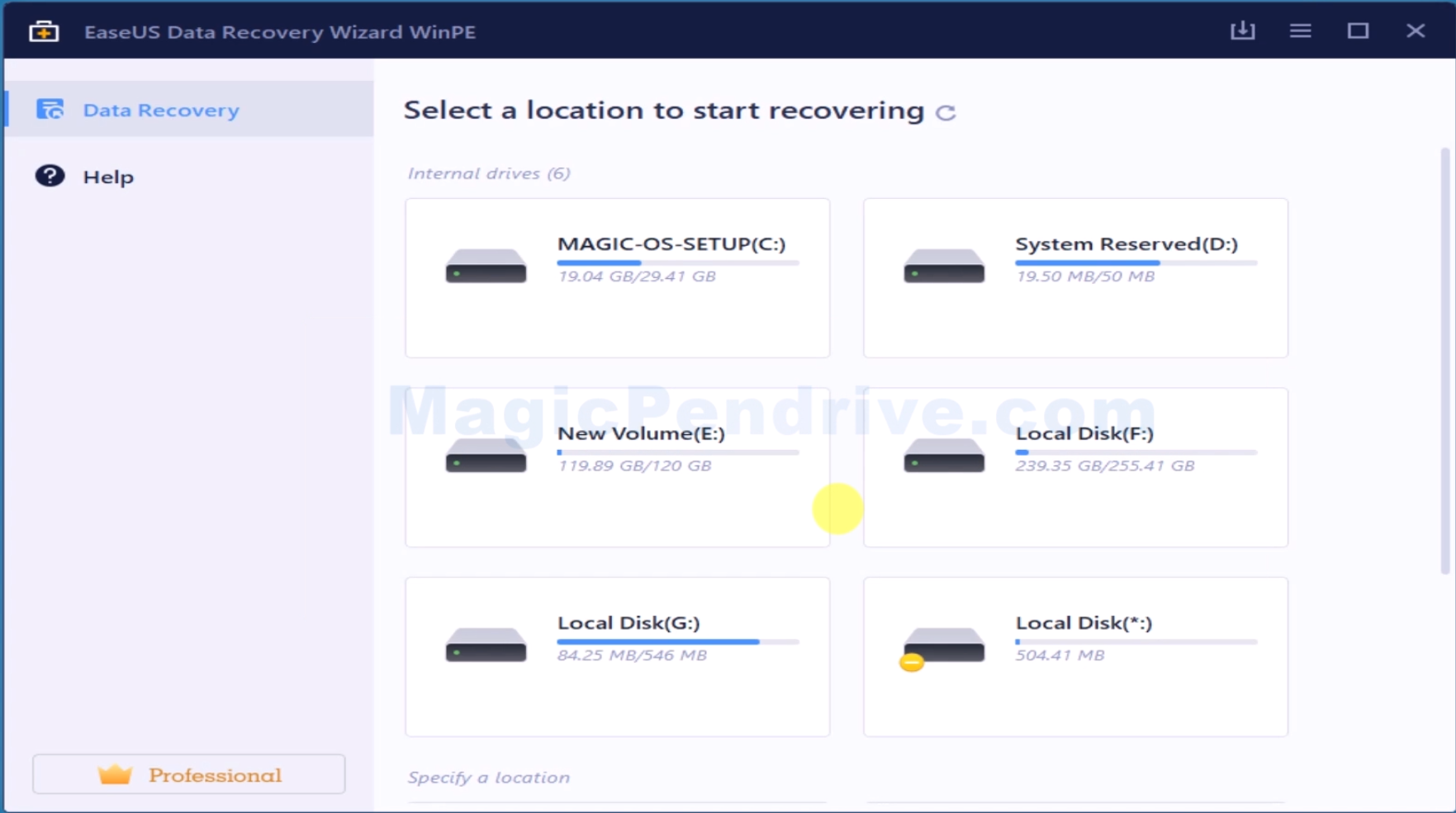Image resolution: width=1456 pixels, height=813 pixels.
Task: Select the Local Disk(G:) label
Action: 628,623
